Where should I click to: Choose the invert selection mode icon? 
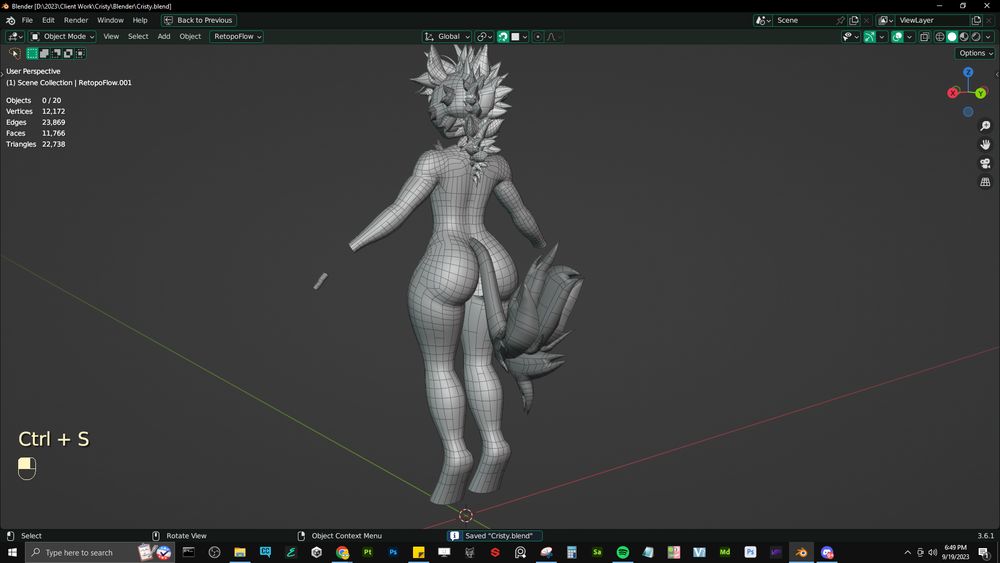68,54
